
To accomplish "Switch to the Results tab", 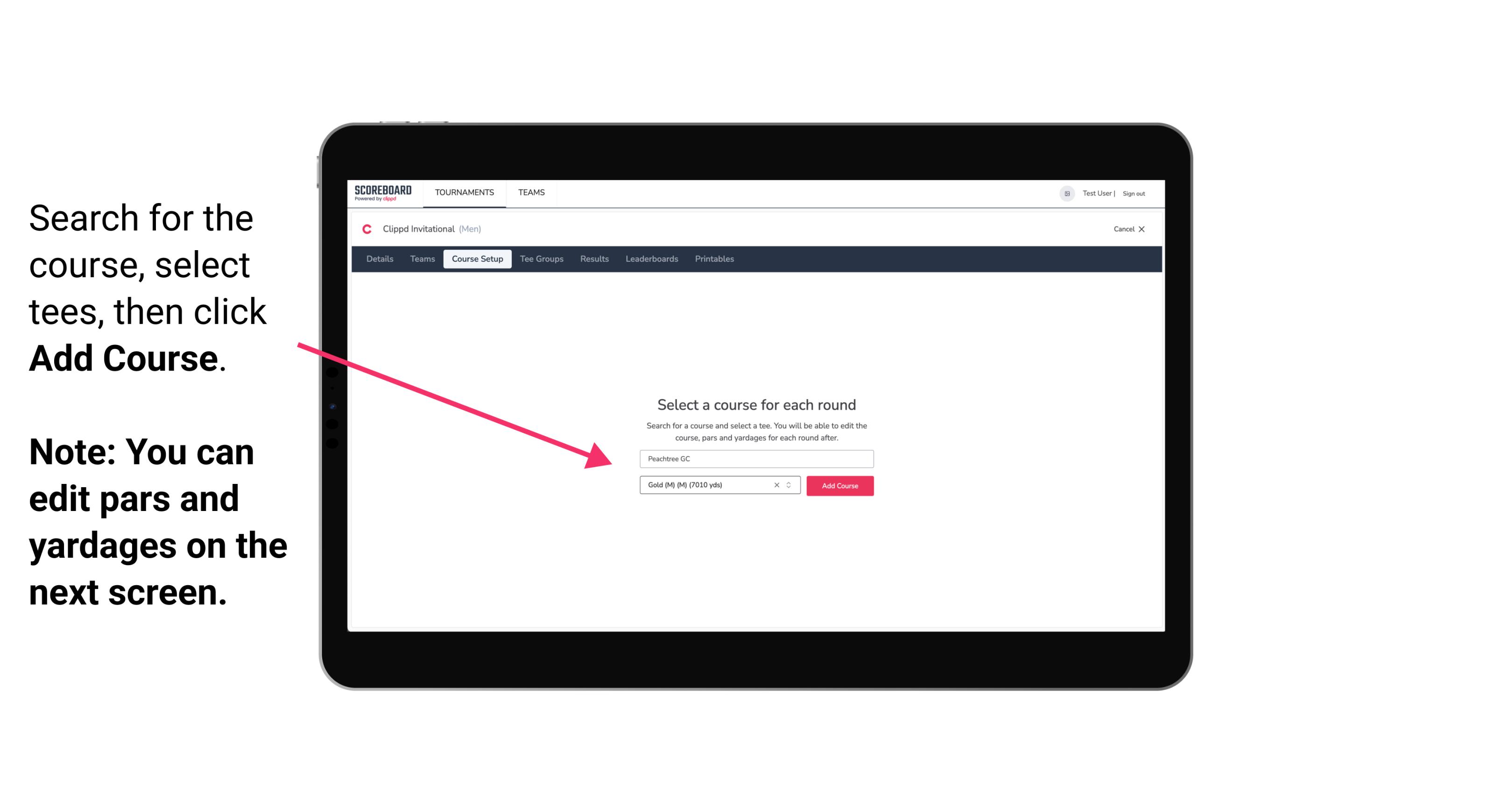I will (x=594, y=259).
